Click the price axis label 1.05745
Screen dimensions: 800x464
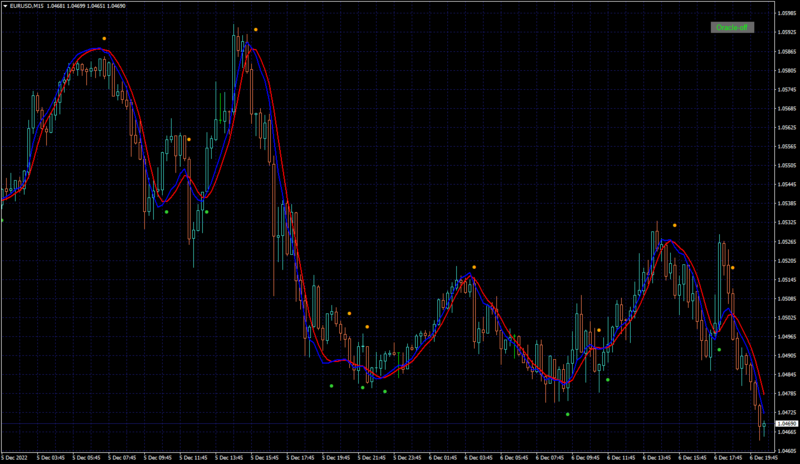[x=786, y=89]
